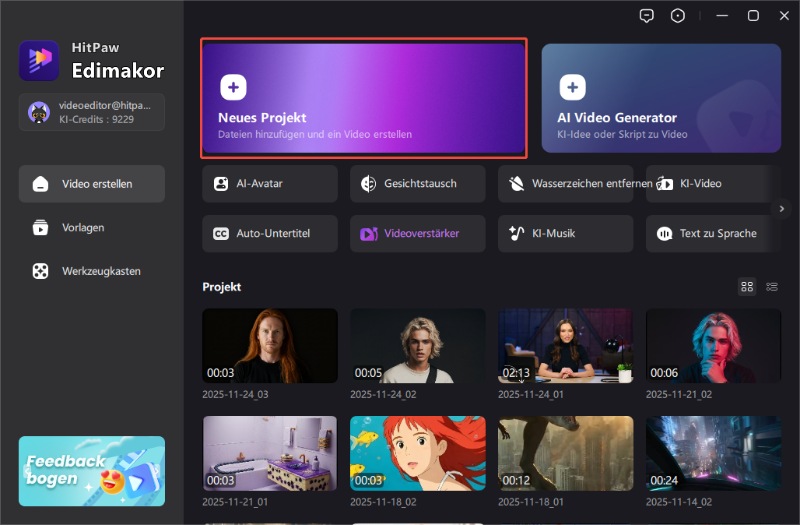Launch Text zu Sprache tool
The height and width of the screenshot is (525, 800).
coord(712,234)
